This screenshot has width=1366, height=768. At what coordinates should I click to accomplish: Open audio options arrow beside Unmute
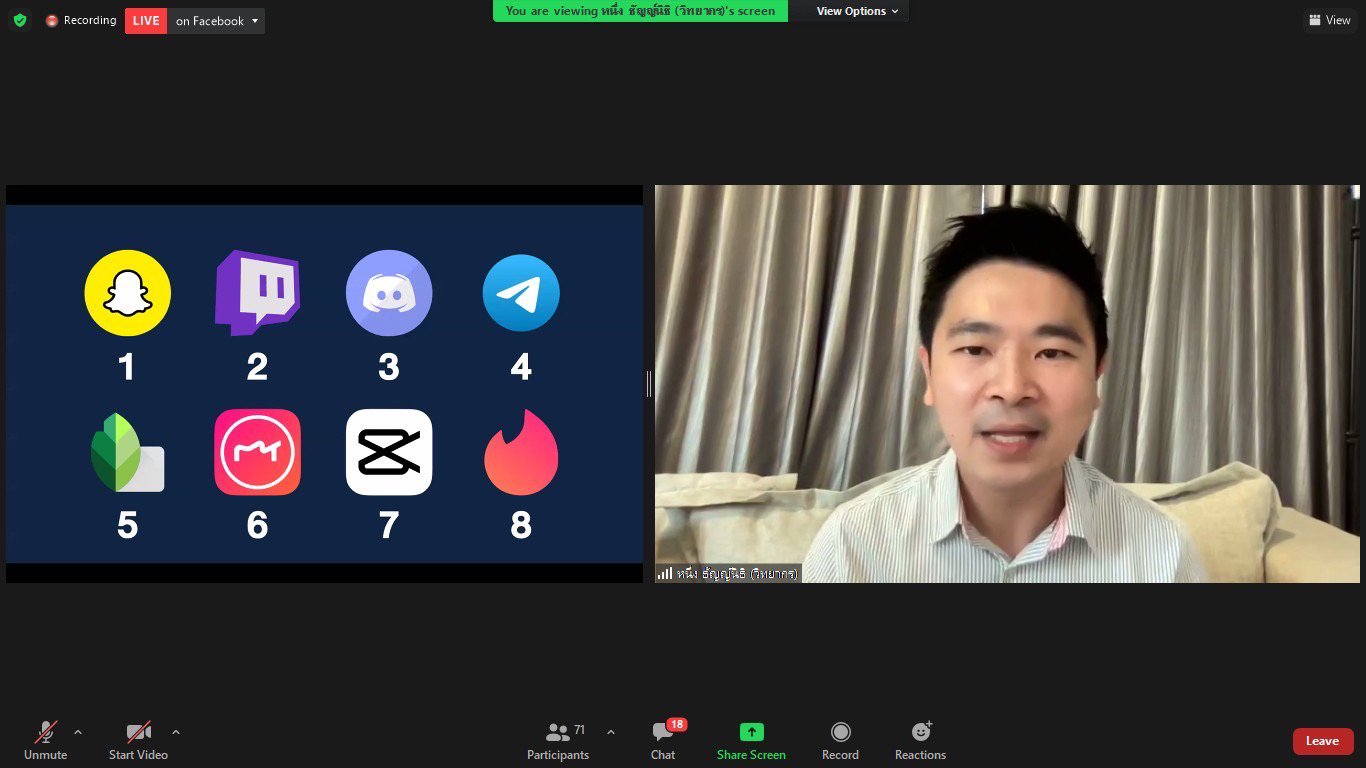(78, 732)
